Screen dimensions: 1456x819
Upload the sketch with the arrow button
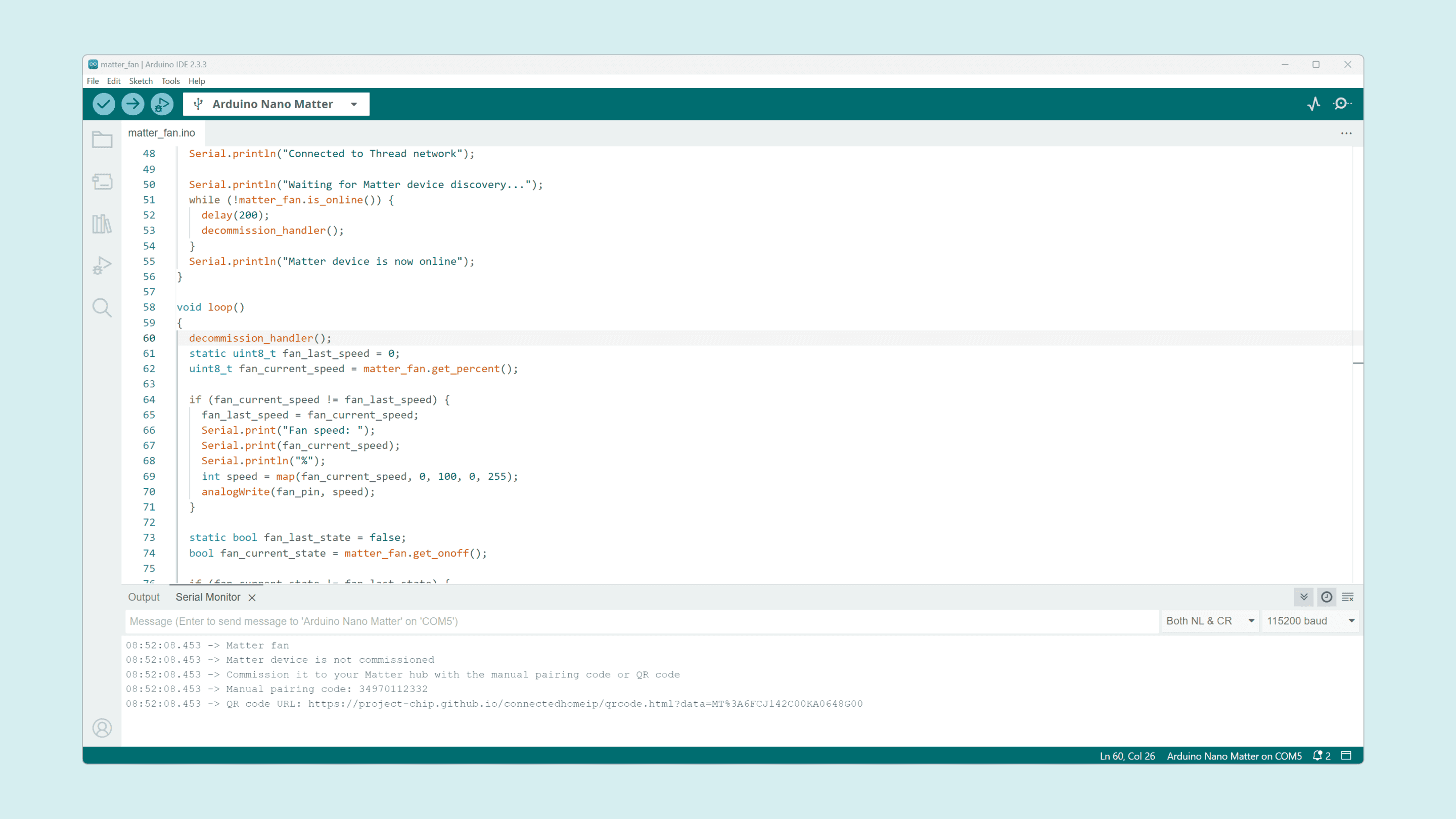[x=133, y=104]
